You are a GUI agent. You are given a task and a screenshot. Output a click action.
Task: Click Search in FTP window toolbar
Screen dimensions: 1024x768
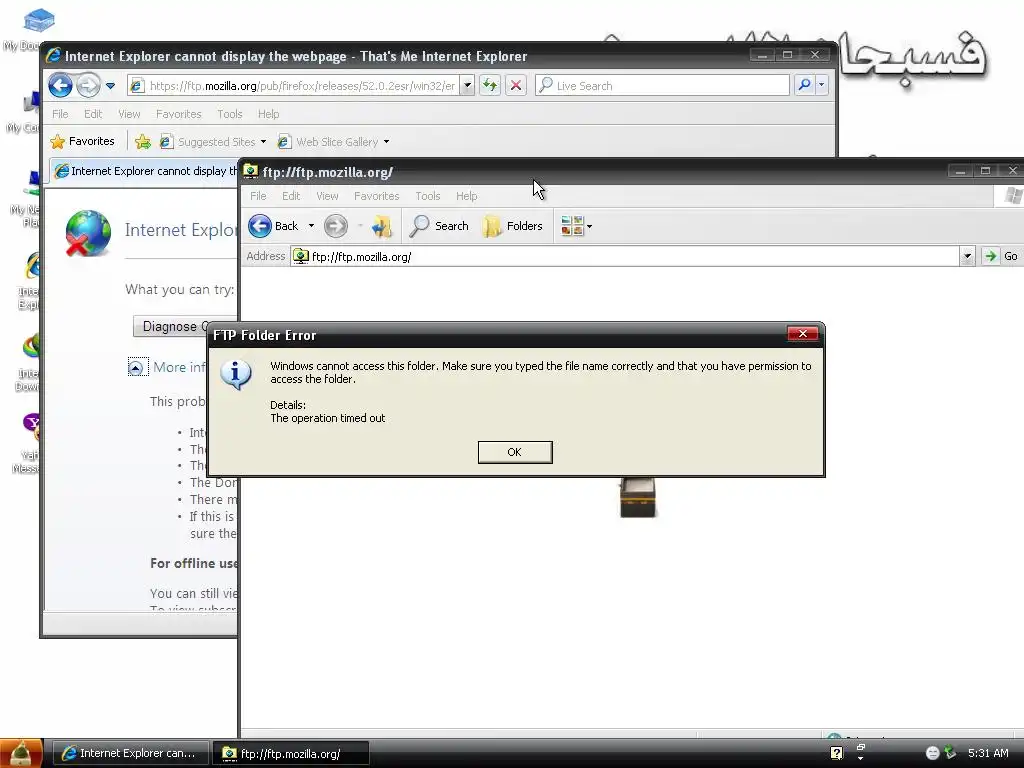point(439,226)
